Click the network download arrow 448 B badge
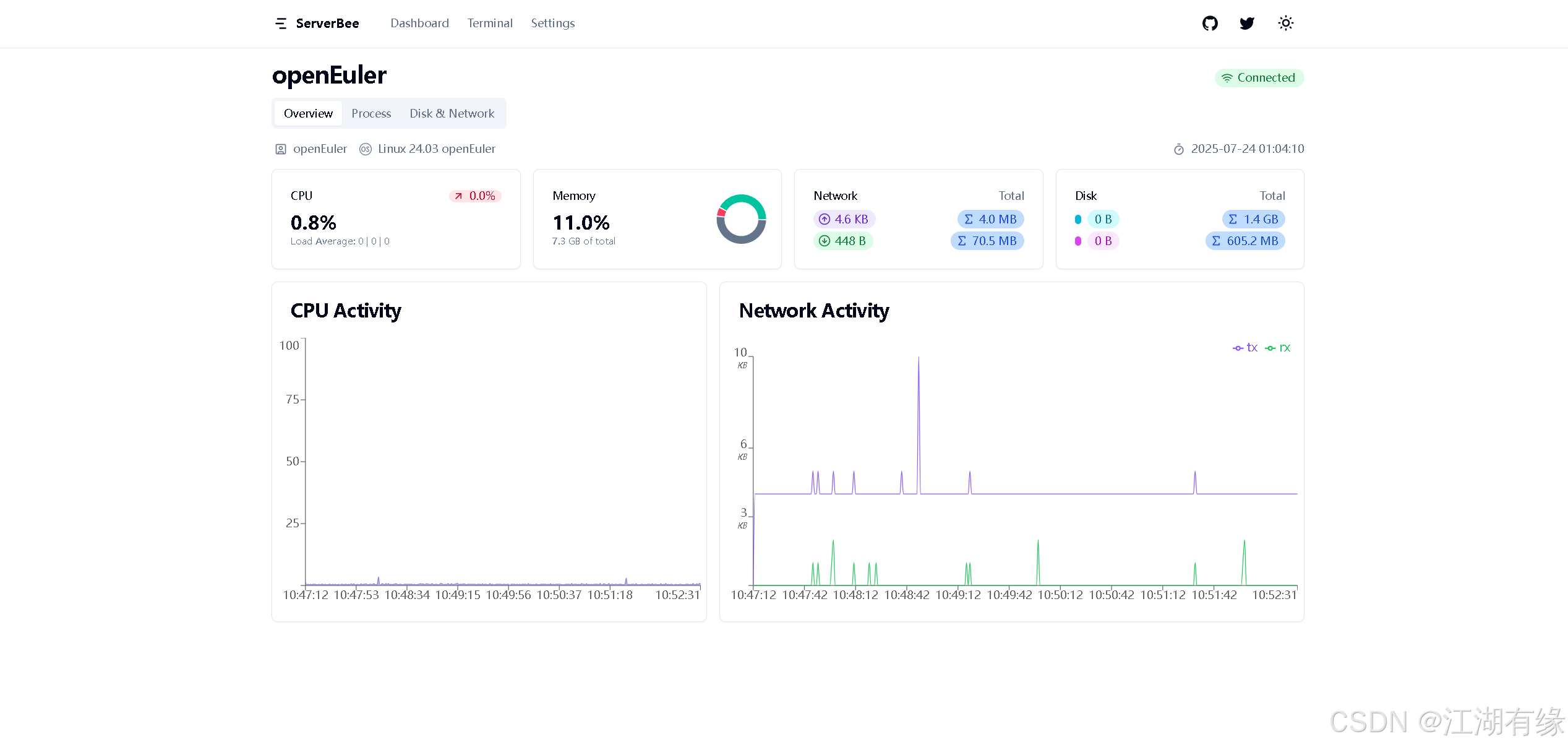Viewport: 1568px width, 747px height. click(x=843, y=241)
